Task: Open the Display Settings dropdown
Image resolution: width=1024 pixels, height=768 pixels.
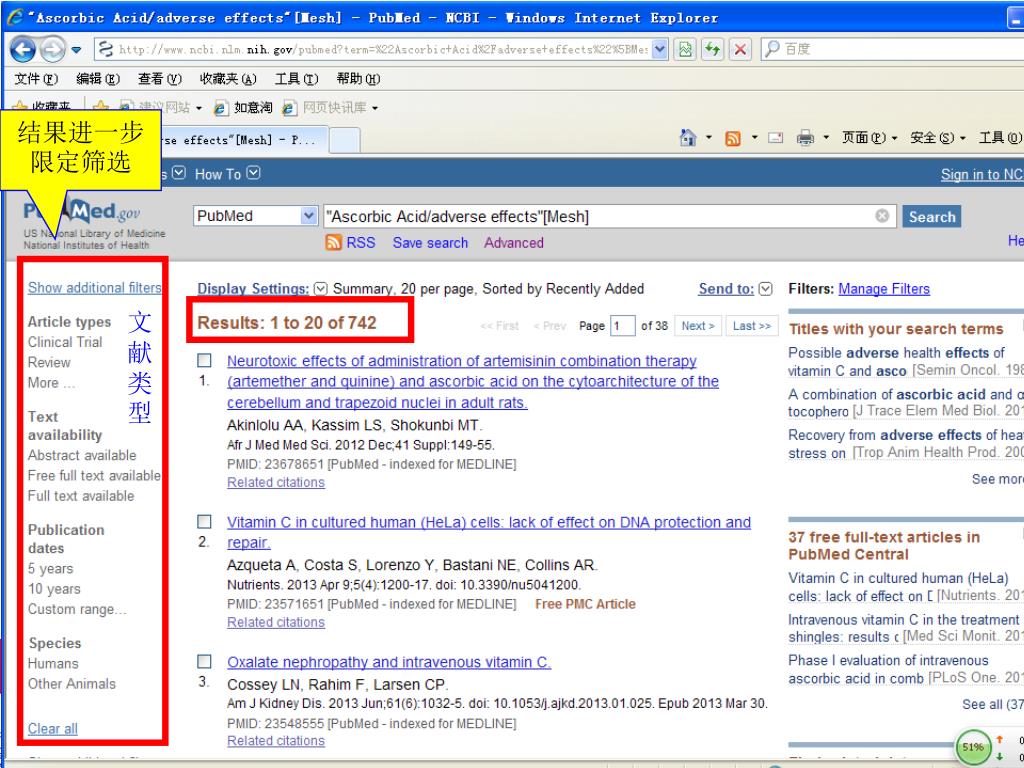Action: tap(262, 289)
